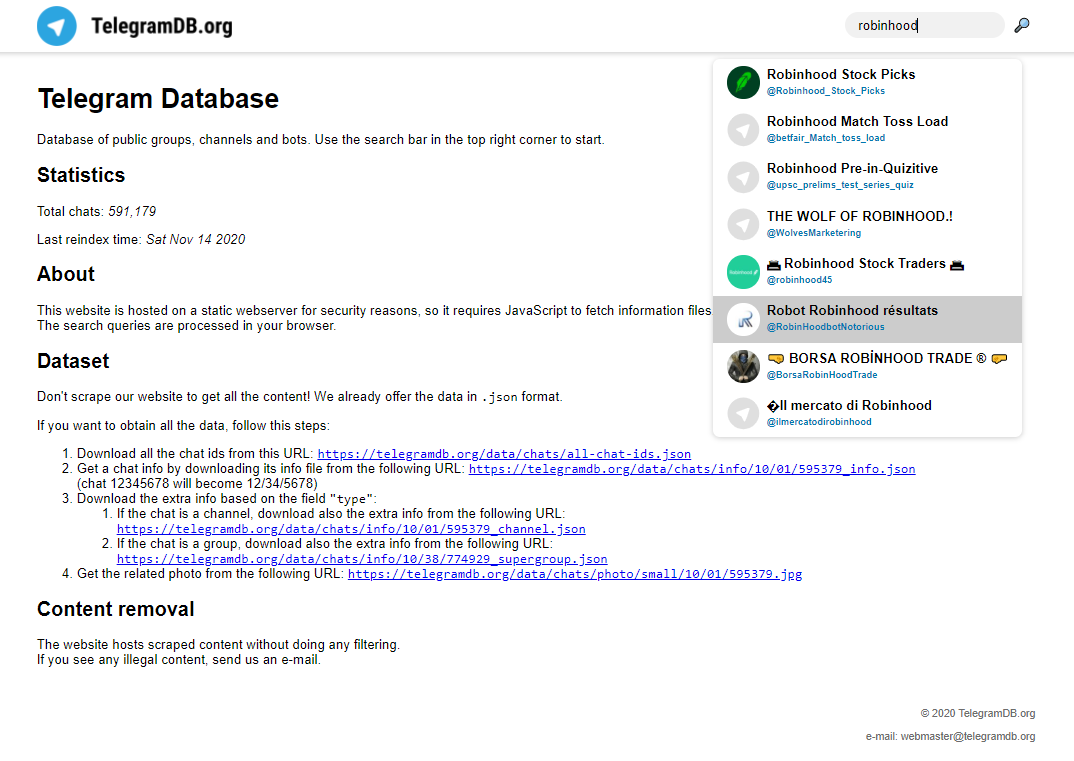Click the Dataset heading
This screenshot has width=1074, height=761.
pos(73,361)
